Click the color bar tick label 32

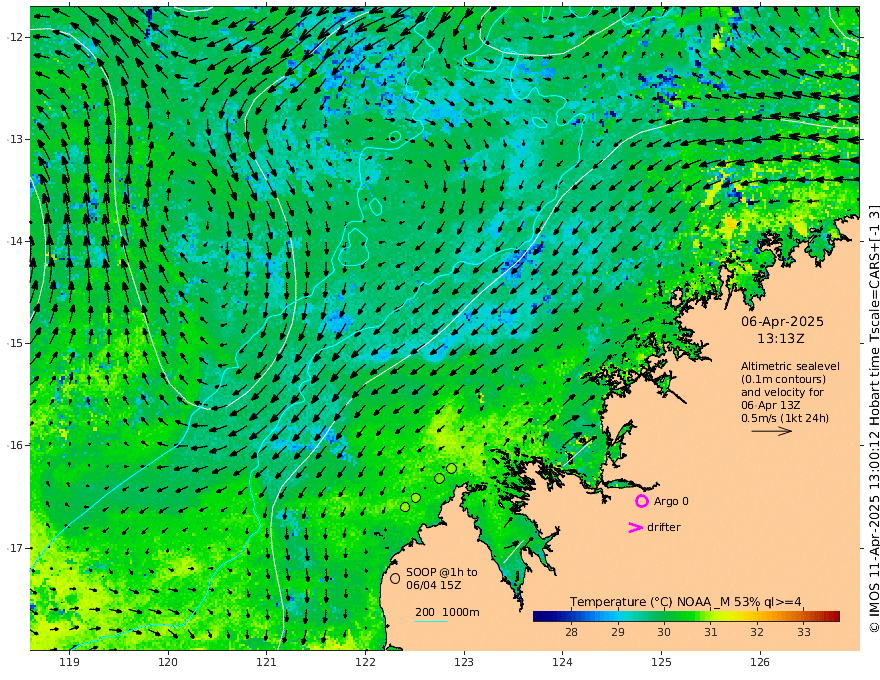(x=757, y=632)
